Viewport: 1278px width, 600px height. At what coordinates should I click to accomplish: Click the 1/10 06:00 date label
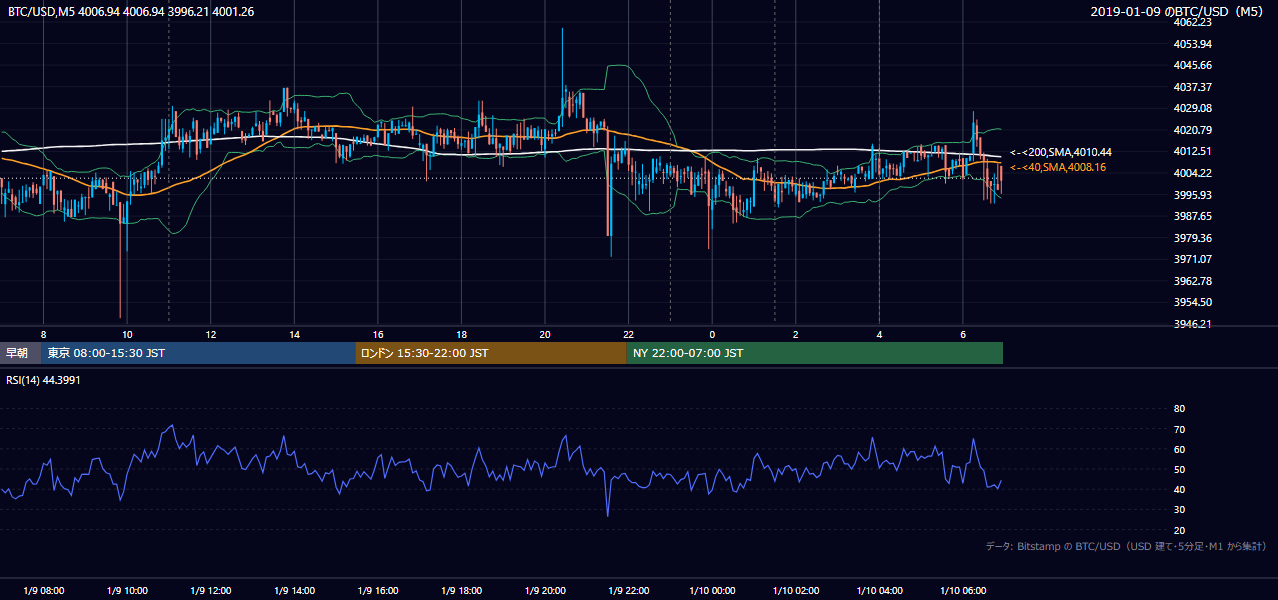(x=963, y=590)
